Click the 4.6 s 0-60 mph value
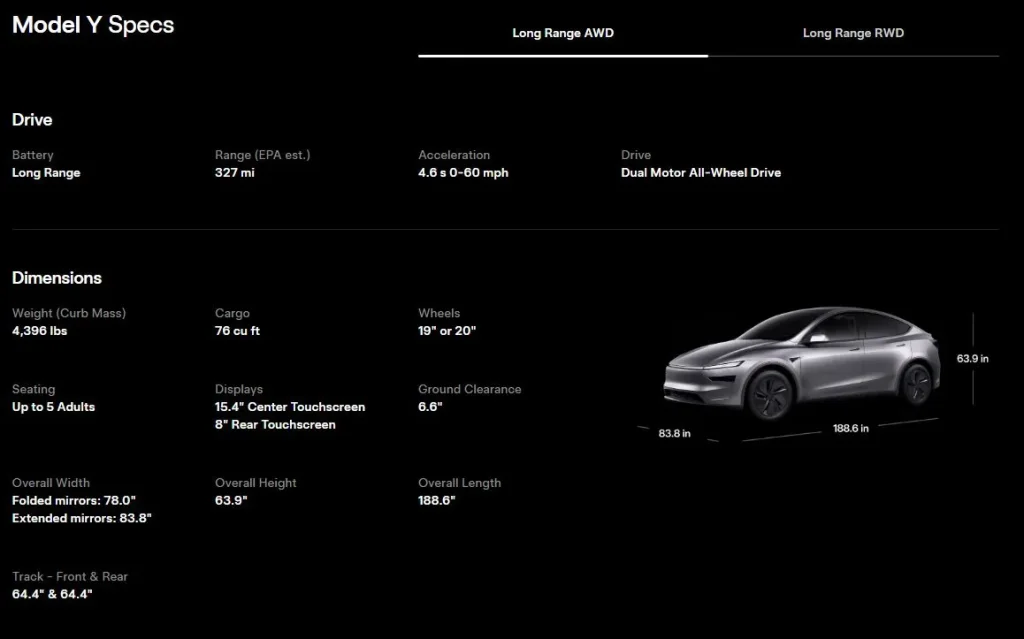This screenshot has height=639, width=1024. [463, 172]
